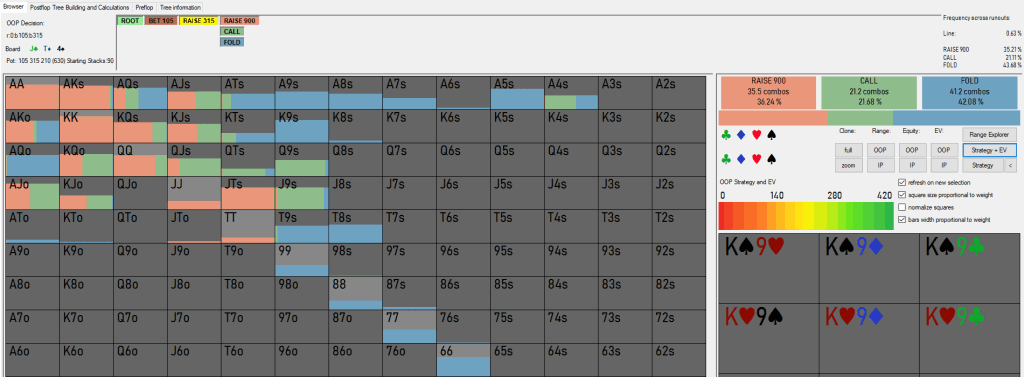Switch to the Preflop tab
The image size is (1024, 377).
144,7
